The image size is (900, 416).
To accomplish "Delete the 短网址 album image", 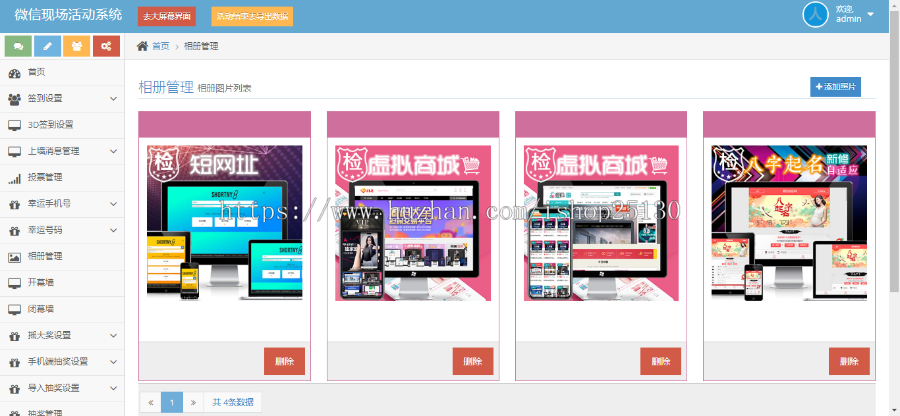I will (x=284, y=361).
